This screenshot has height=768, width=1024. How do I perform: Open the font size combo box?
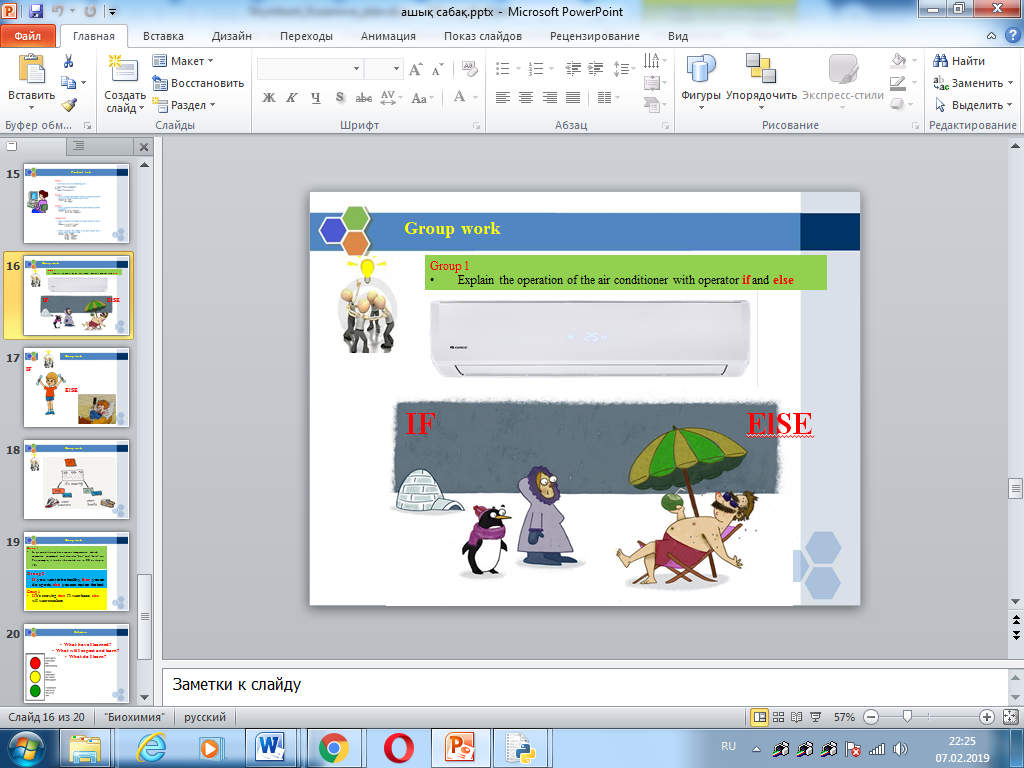pos(383,68)
